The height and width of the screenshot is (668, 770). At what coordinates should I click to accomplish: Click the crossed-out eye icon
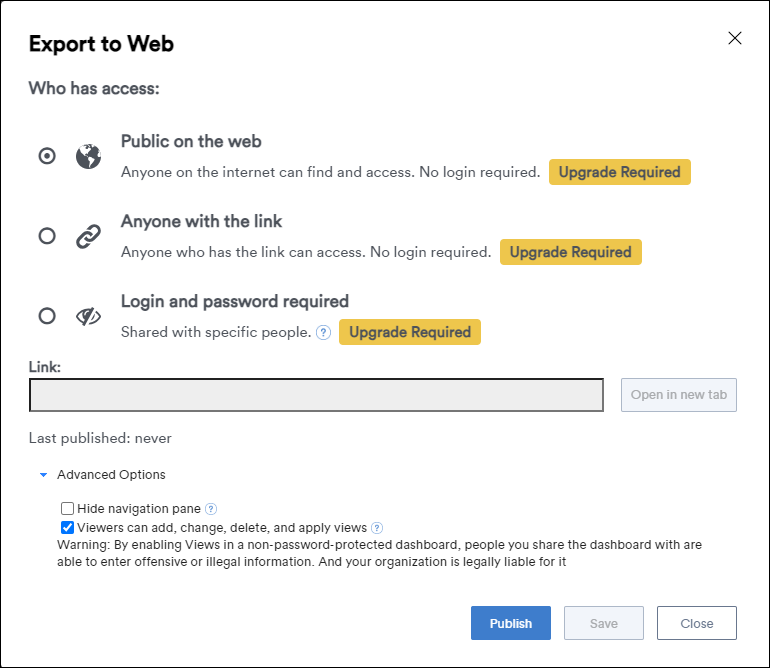(88, 316)
